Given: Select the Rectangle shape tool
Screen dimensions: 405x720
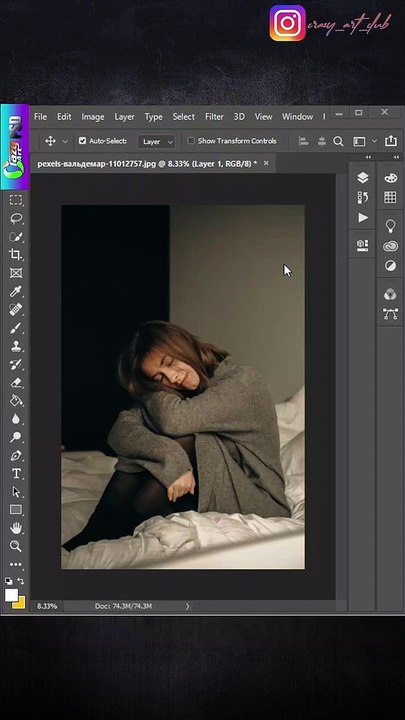Looking at the screenshot, I should 16,510.
